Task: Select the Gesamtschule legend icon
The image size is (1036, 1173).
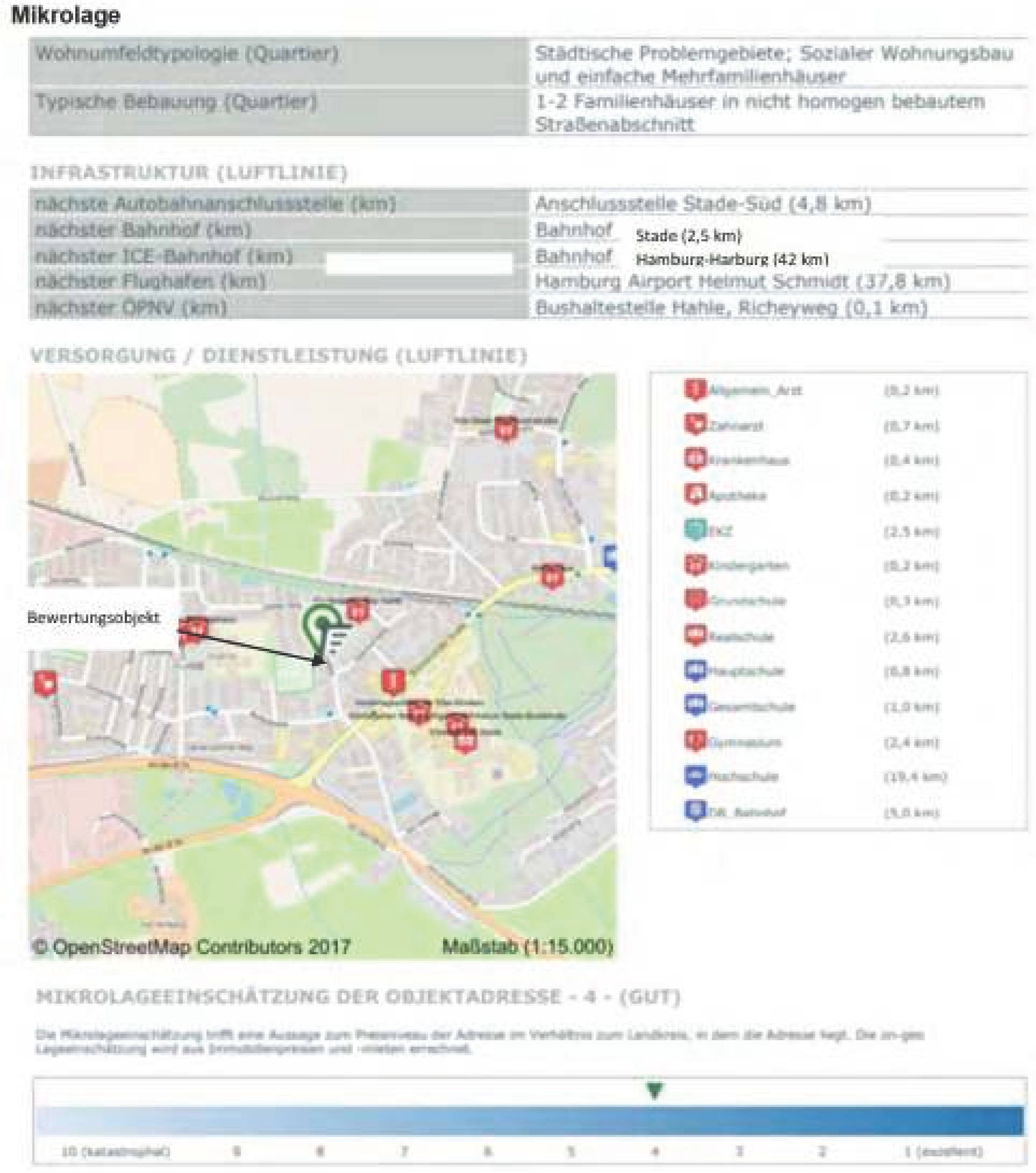Action: (695, 706)
